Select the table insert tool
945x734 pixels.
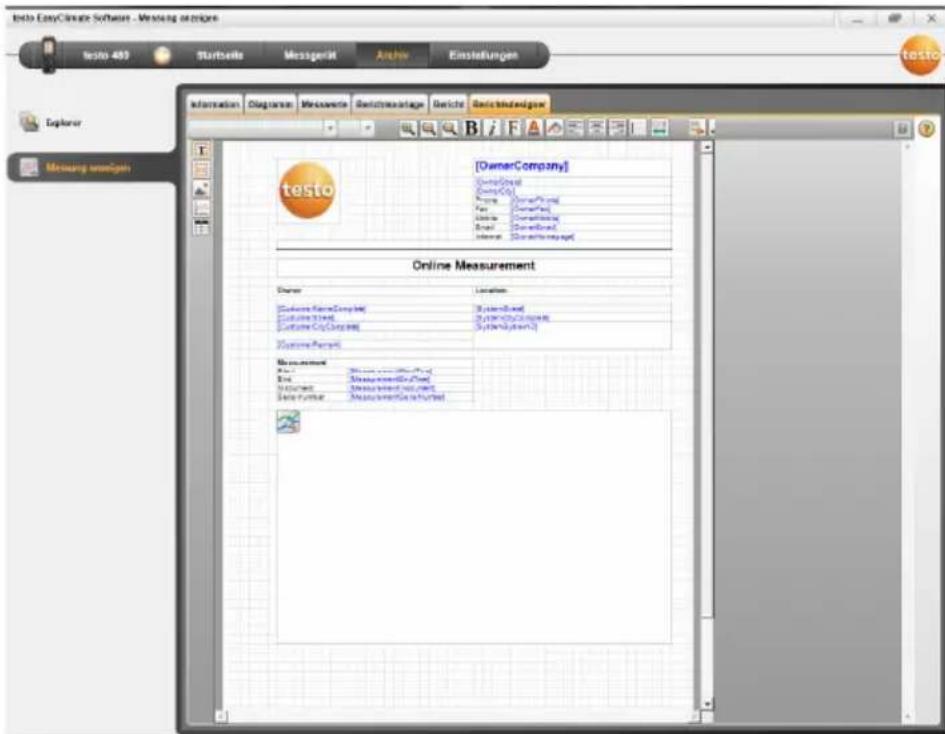tap(202, 227)
